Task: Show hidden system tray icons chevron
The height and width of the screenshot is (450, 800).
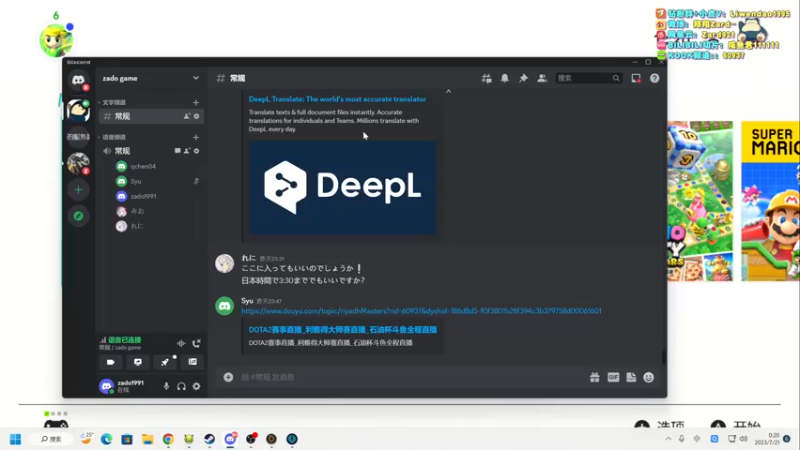Action: (x=668, y=439)
